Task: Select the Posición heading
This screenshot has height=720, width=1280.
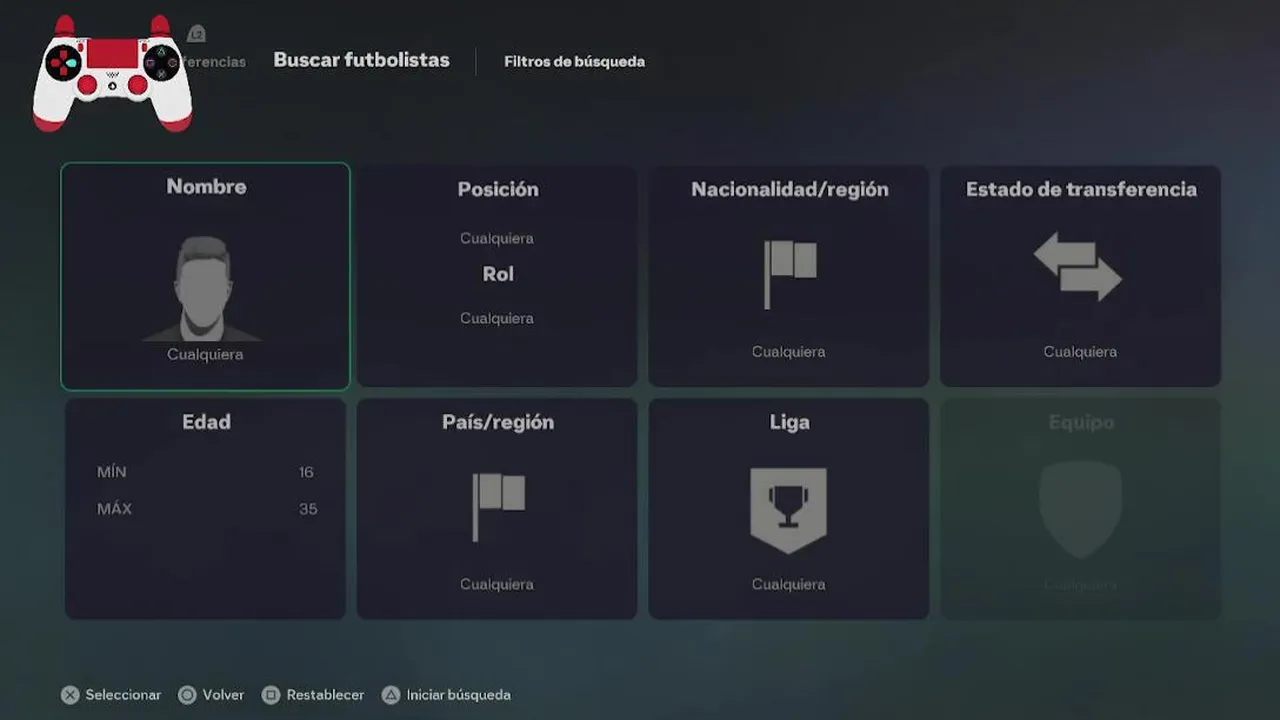Action: click(498, 189)
